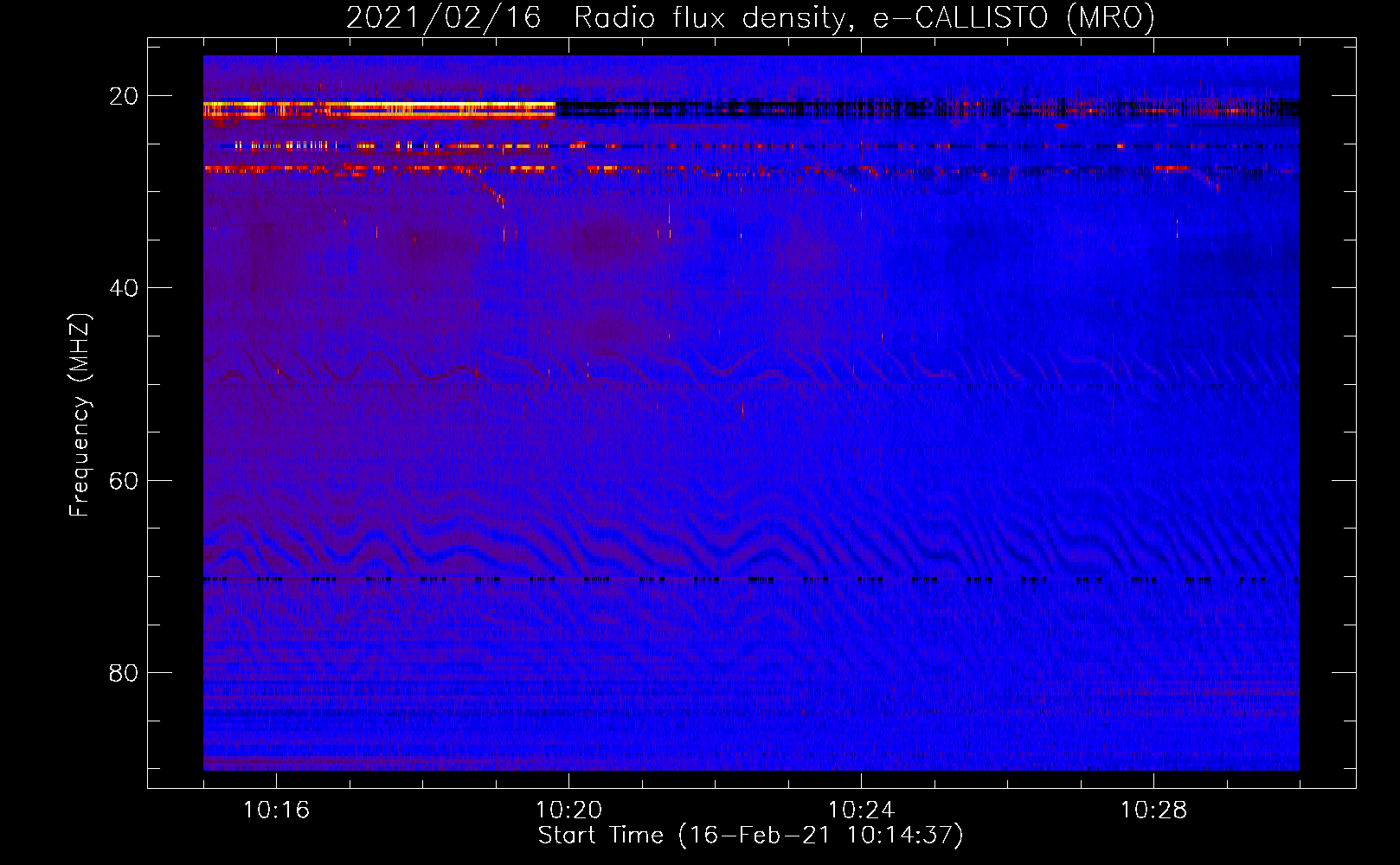
Task: Click the '80' frequency tick label
Action: pyautogui.click(x=124, y=673)
